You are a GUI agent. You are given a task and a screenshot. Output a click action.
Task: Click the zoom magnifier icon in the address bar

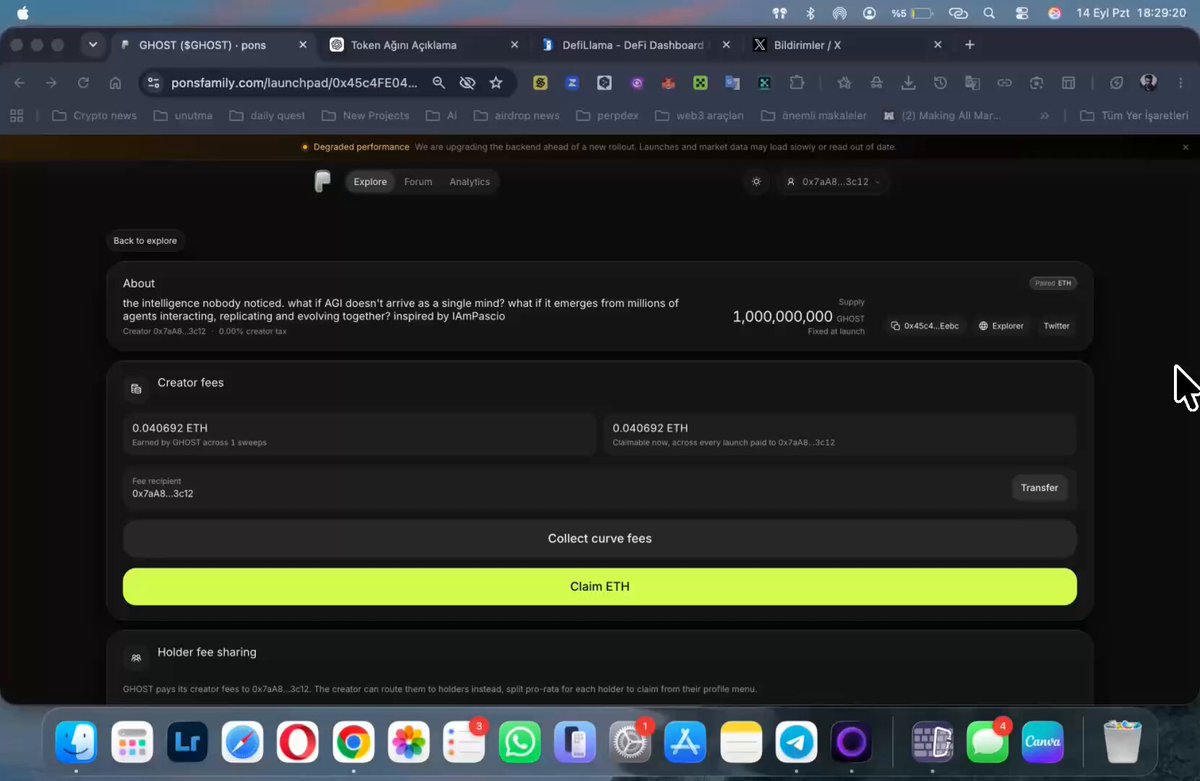(439, 83)
